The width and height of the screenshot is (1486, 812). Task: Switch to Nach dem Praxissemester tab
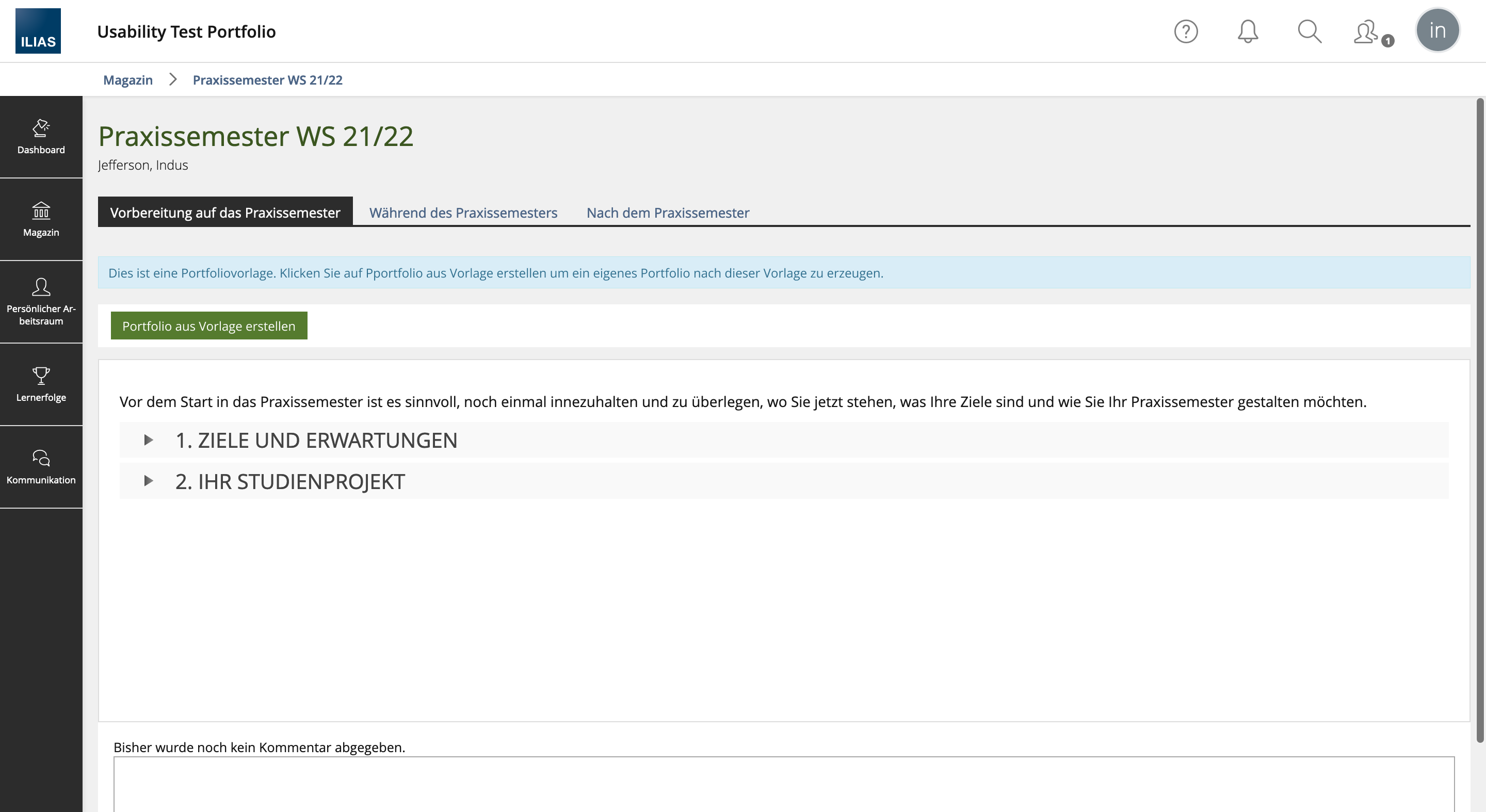coord(668,213)
